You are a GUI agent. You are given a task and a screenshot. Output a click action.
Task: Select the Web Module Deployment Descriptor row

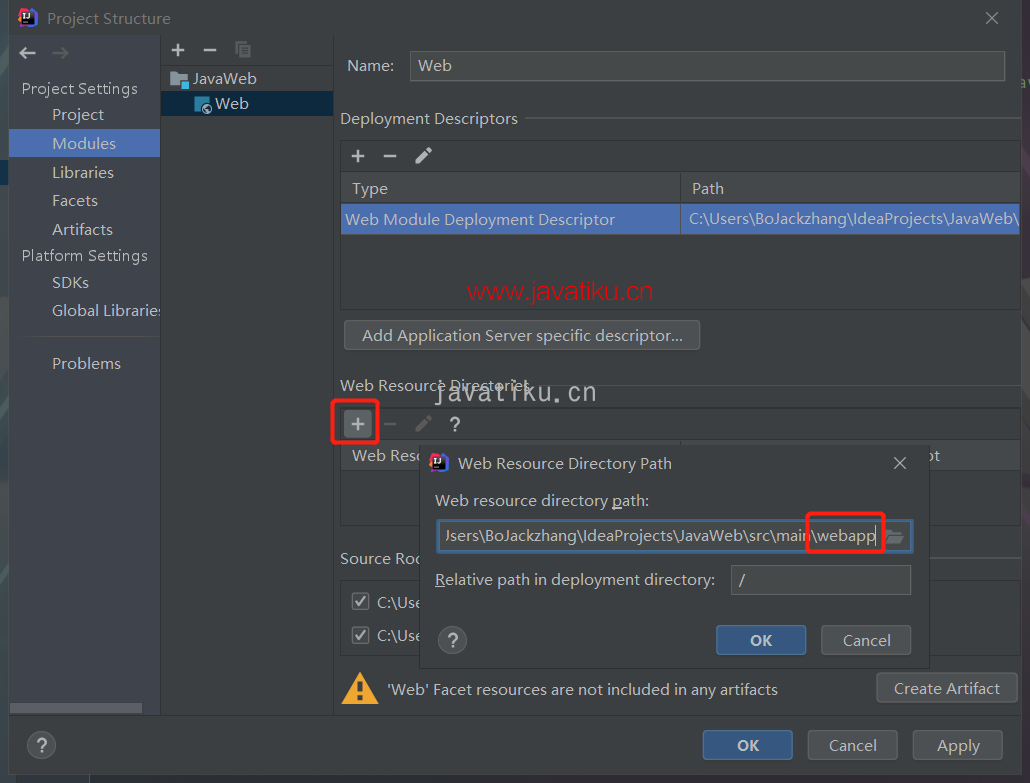tap(680, 219)
